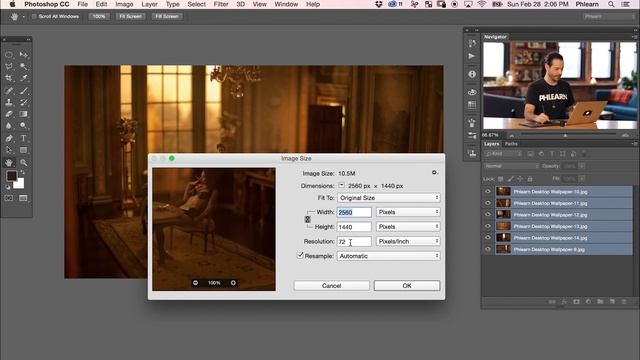Screen dimensions: 640x360
Task: Select the History Brush tool
Action: (23, 102)
